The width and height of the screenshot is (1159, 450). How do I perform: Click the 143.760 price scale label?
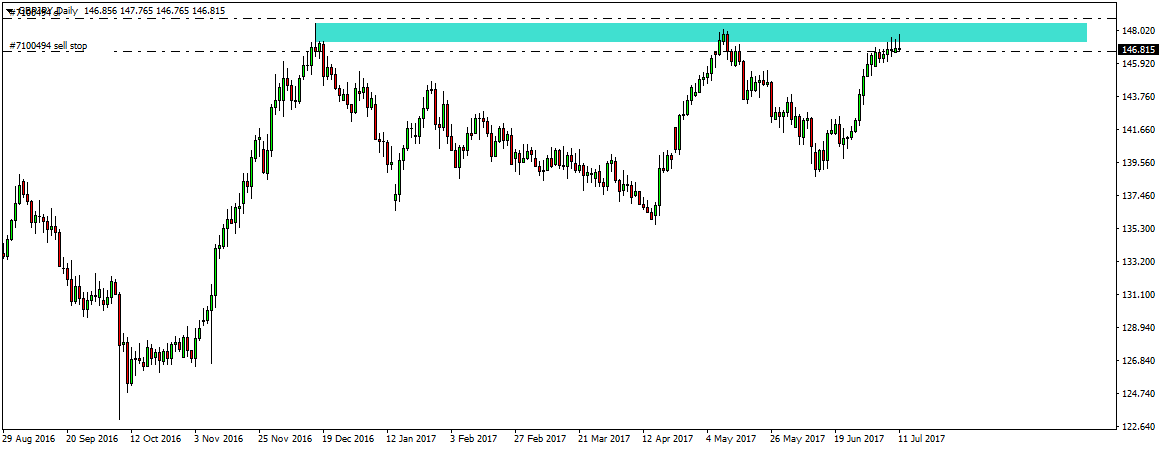point(1138,97)
